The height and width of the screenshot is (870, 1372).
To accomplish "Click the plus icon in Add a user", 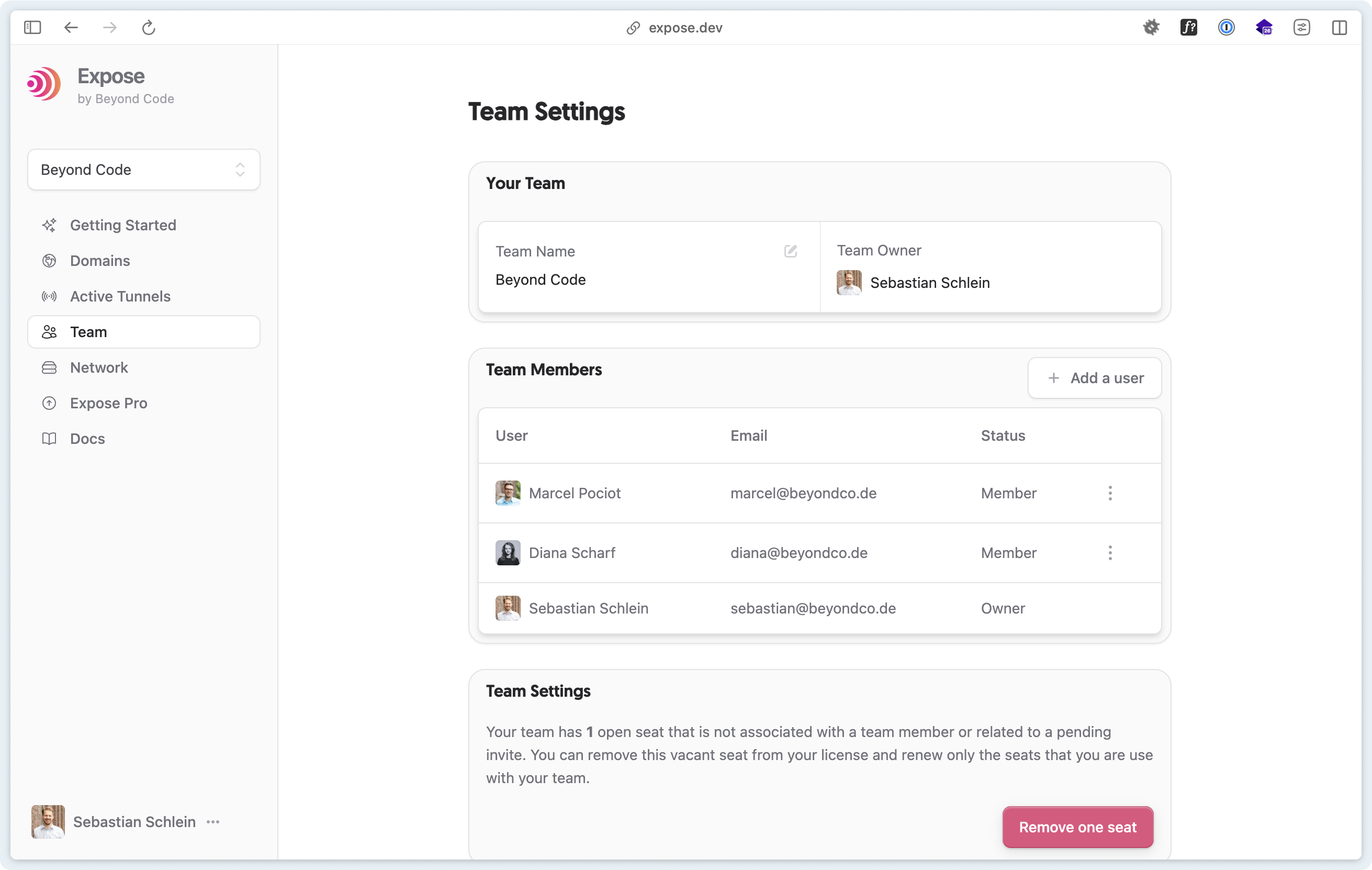I will 1053,378.
